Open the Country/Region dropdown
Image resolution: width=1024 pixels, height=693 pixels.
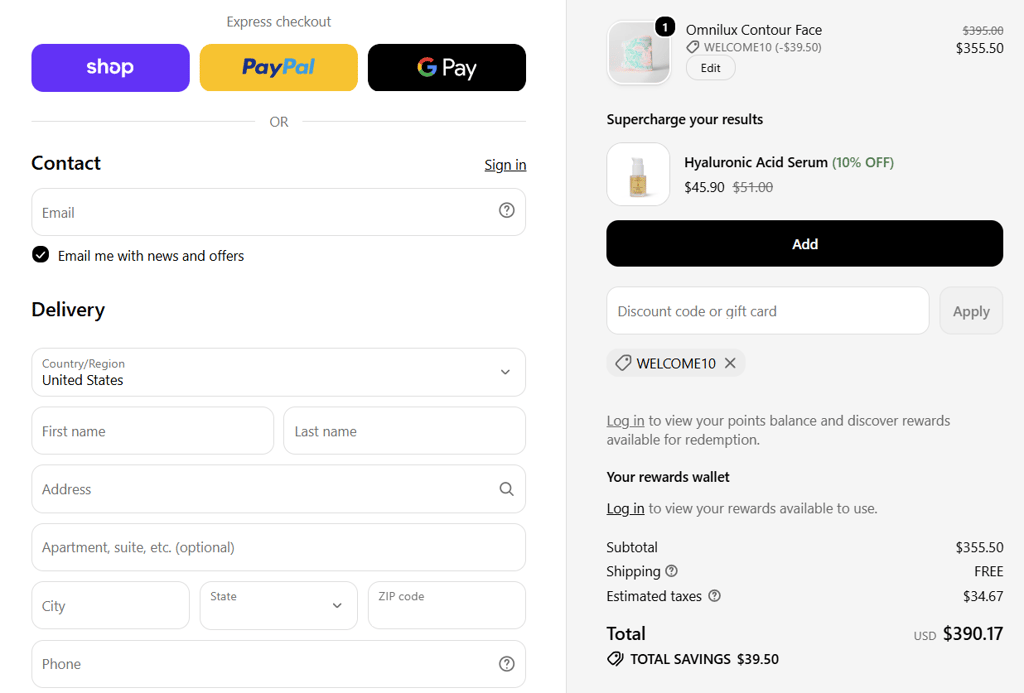pos(278,372)
